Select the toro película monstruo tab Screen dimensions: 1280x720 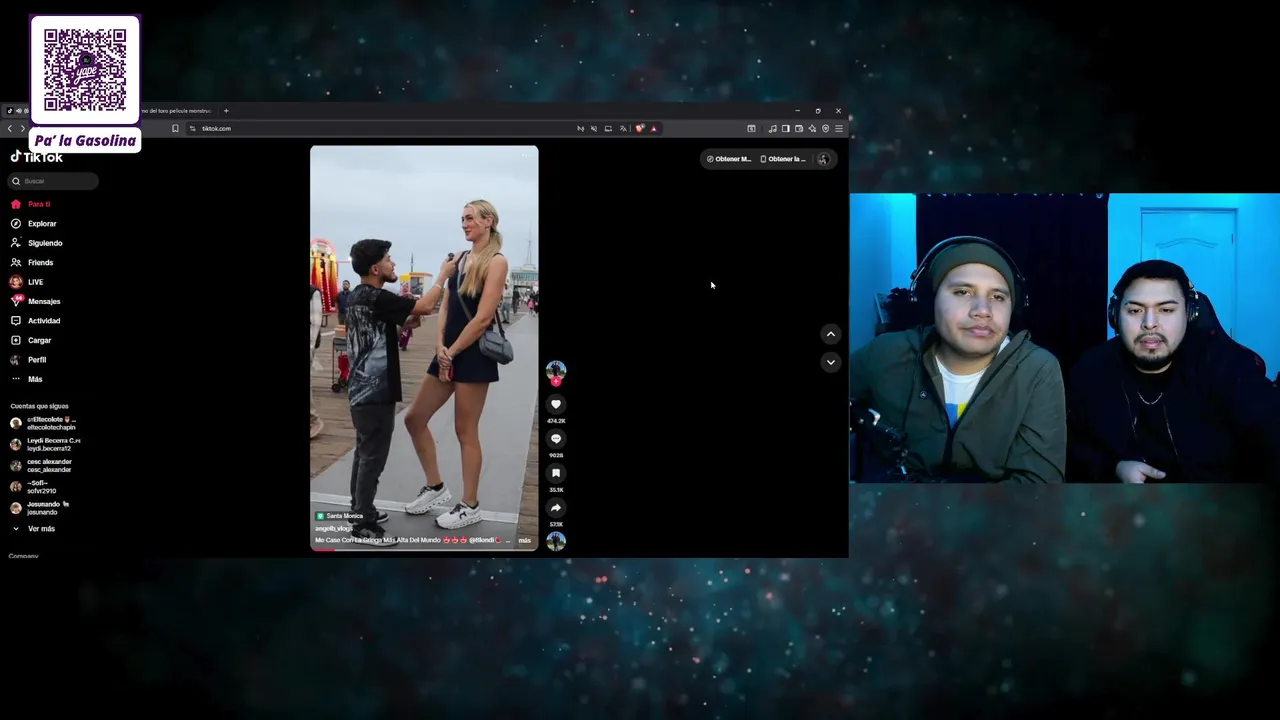pyautogui.click(x=175, y=111)
